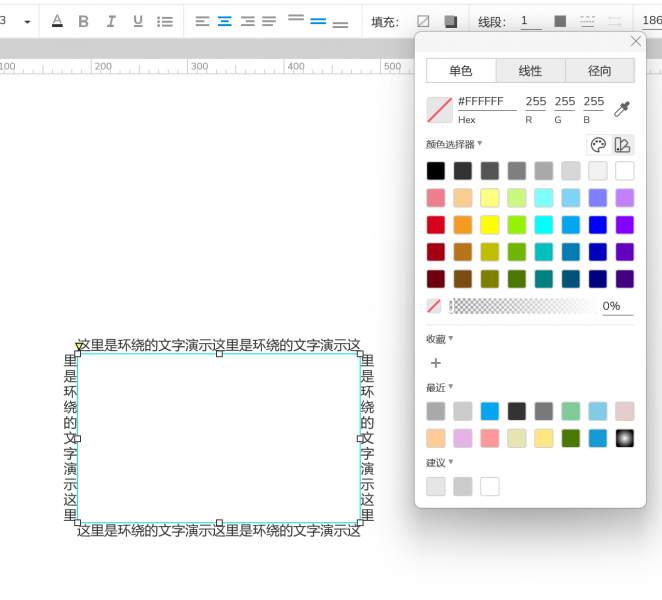Pick the recent light green swatch
The height and width of the screenshot is (600, 662).
pyautogui.click(x=570, y=411)
